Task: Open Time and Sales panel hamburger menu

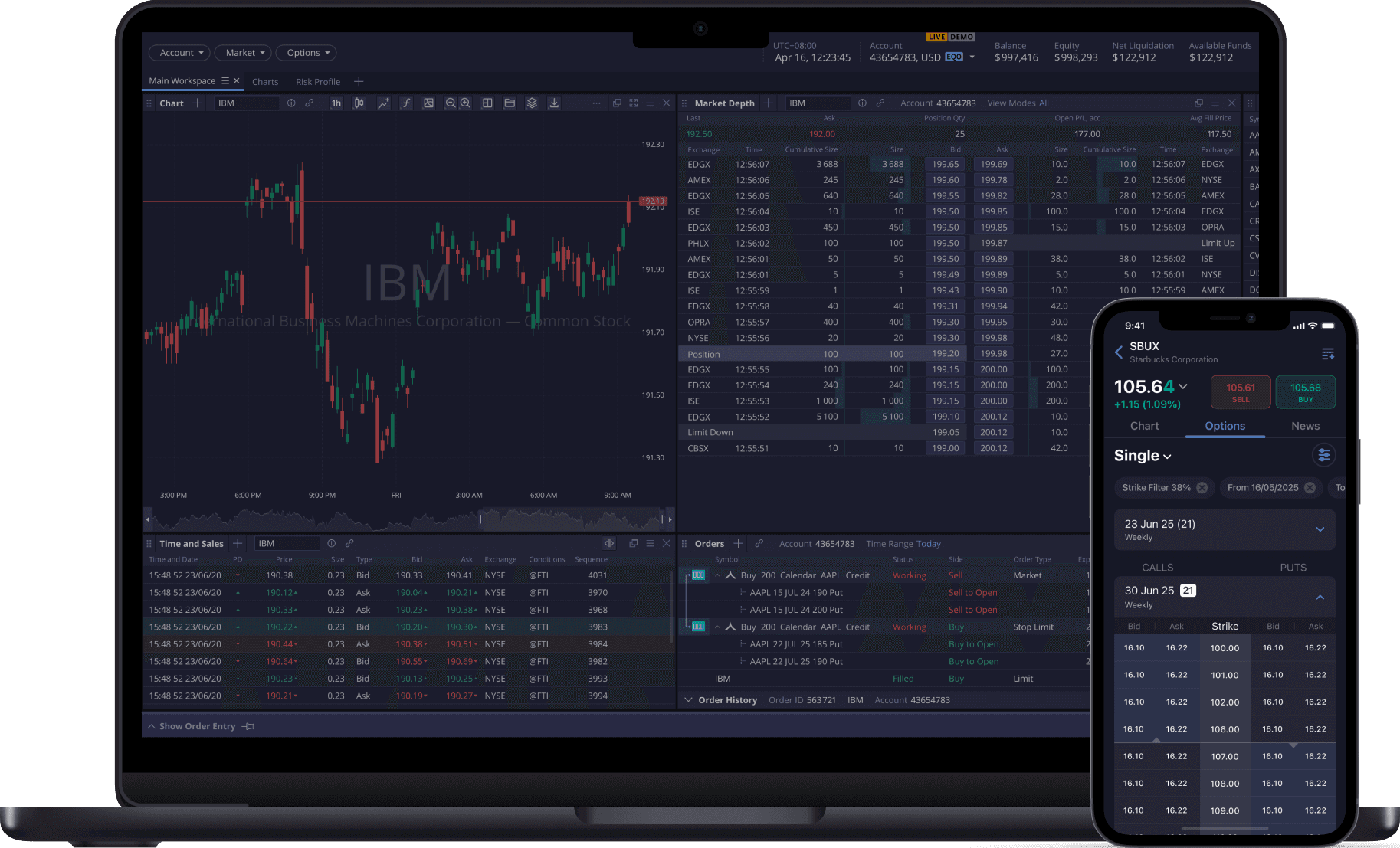Action: pyautogui.click(x=650, y=543)
